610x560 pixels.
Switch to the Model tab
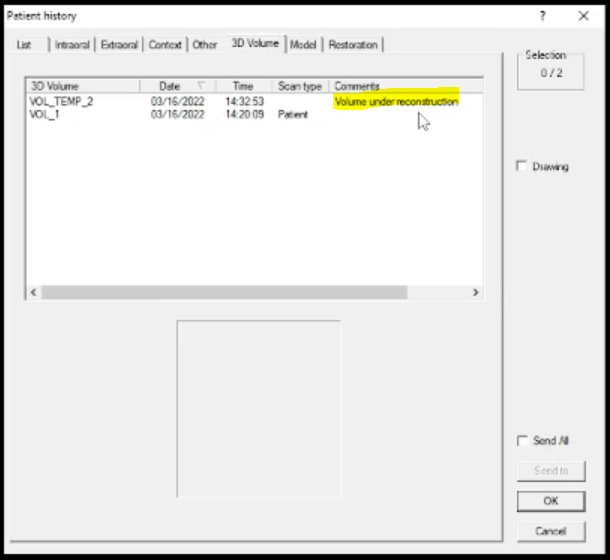coord(303,45)
